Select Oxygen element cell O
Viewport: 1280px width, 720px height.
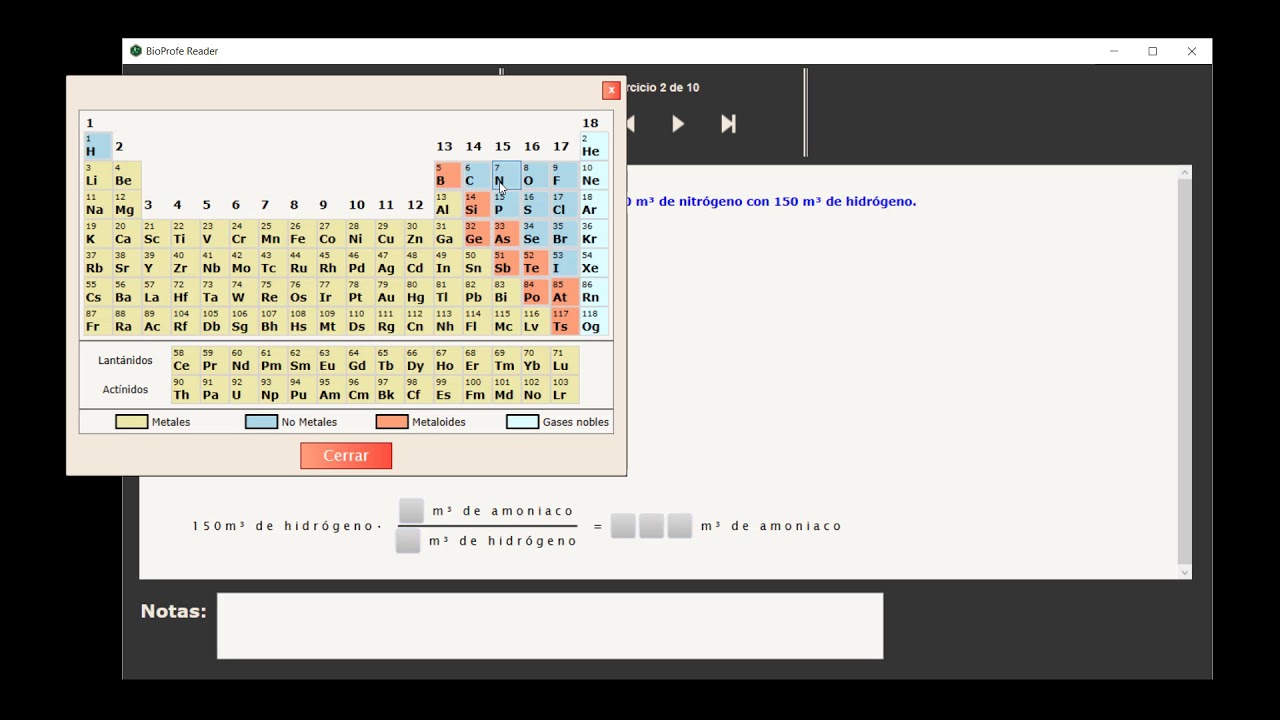coord(535,175)
